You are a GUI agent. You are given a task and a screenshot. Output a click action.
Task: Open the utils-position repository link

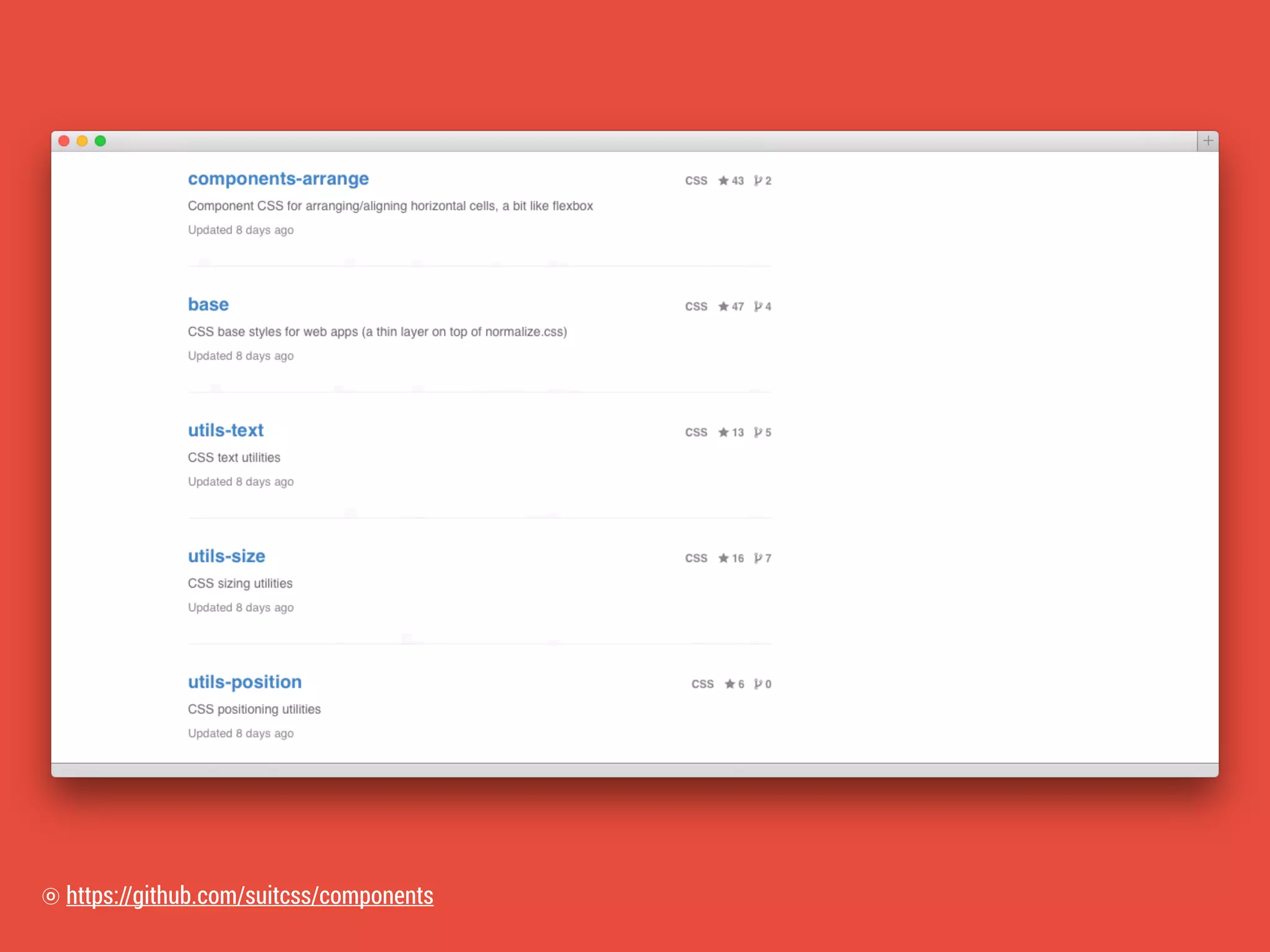coord(245,682)
